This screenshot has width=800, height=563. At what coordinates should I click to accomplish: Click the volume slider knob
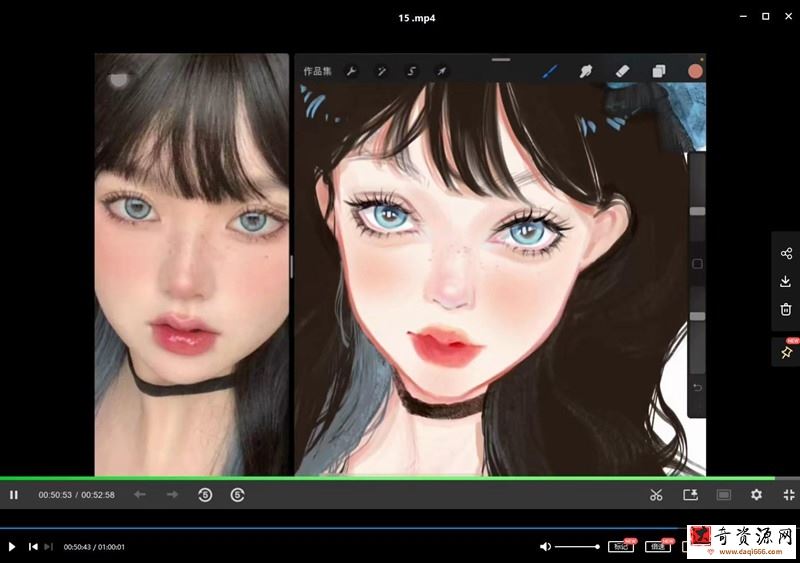(597, 547)
